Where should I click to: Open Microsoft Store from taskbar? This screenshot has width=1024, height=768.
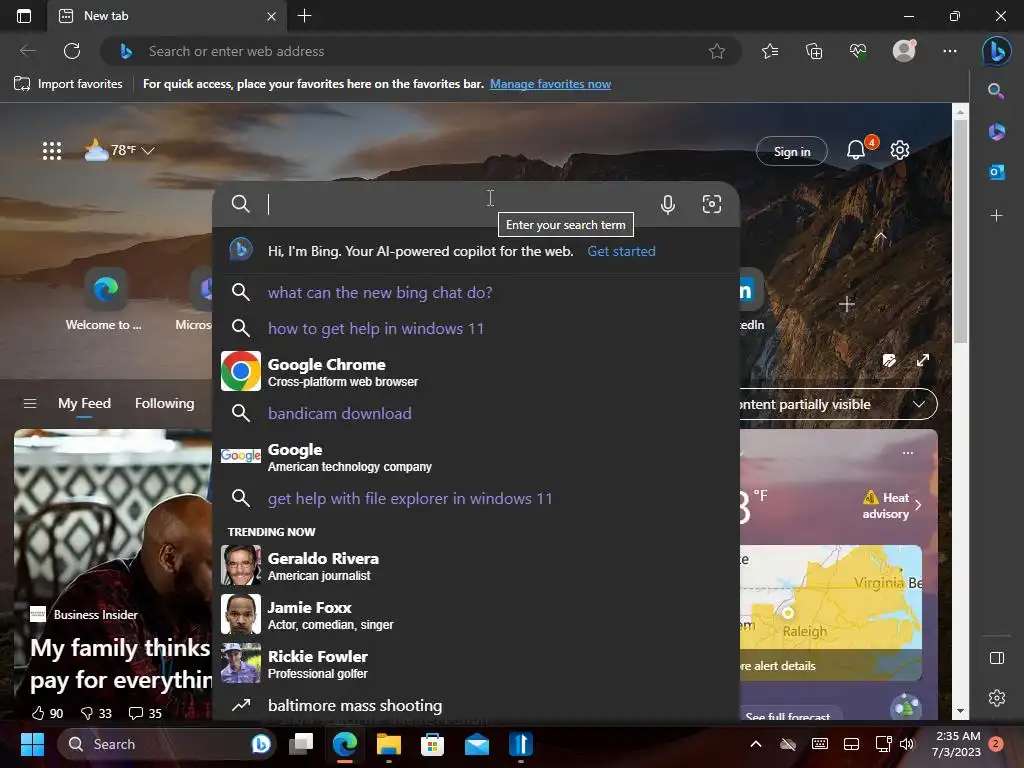tap(432, 744)
